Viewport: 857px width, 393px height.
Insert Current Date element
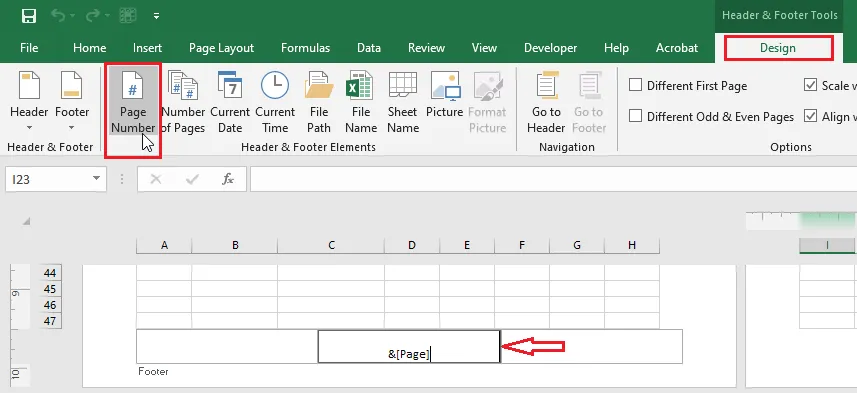coord(230,102)
